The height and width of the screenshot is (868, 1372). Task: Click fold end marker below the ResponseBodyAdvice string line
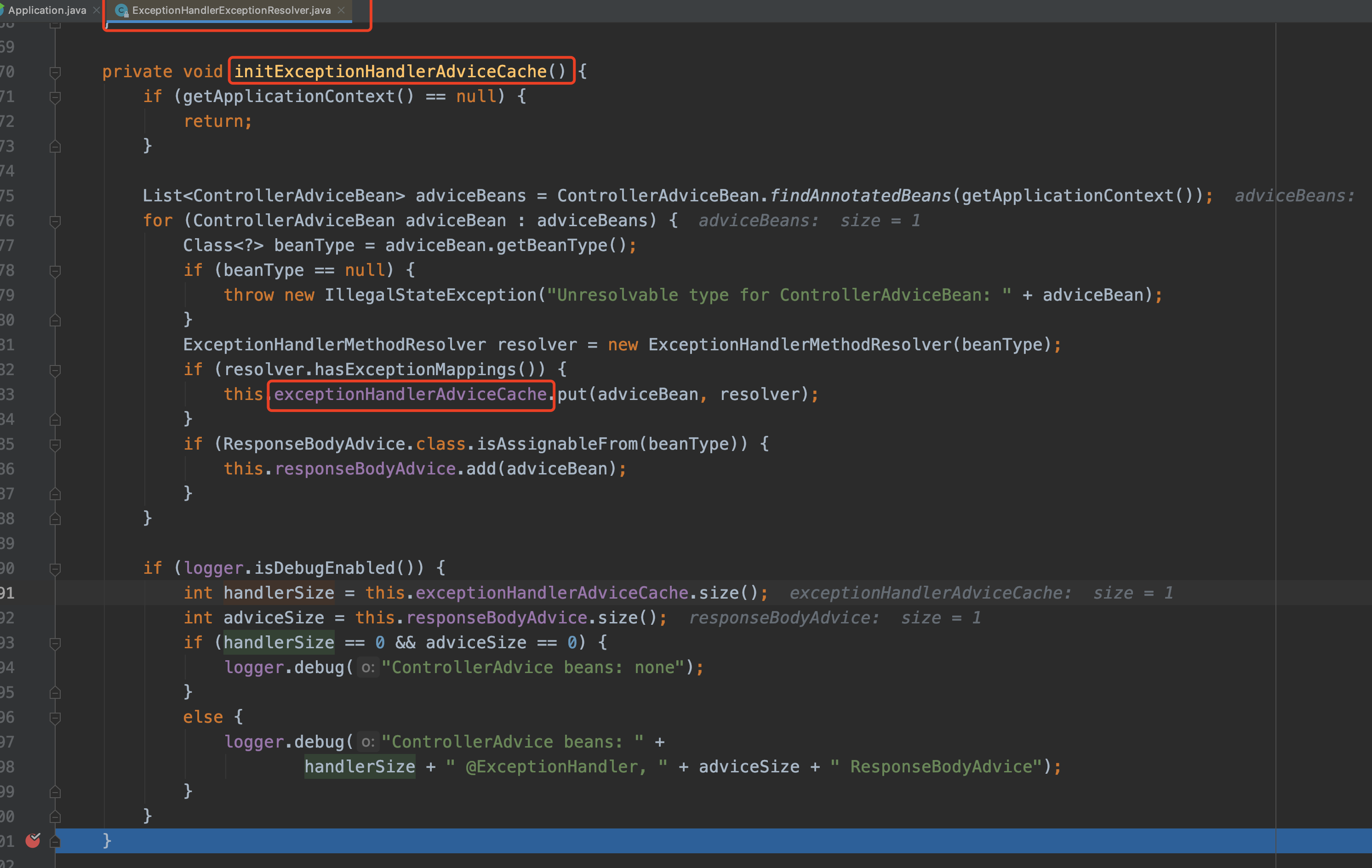pos(55,792)
